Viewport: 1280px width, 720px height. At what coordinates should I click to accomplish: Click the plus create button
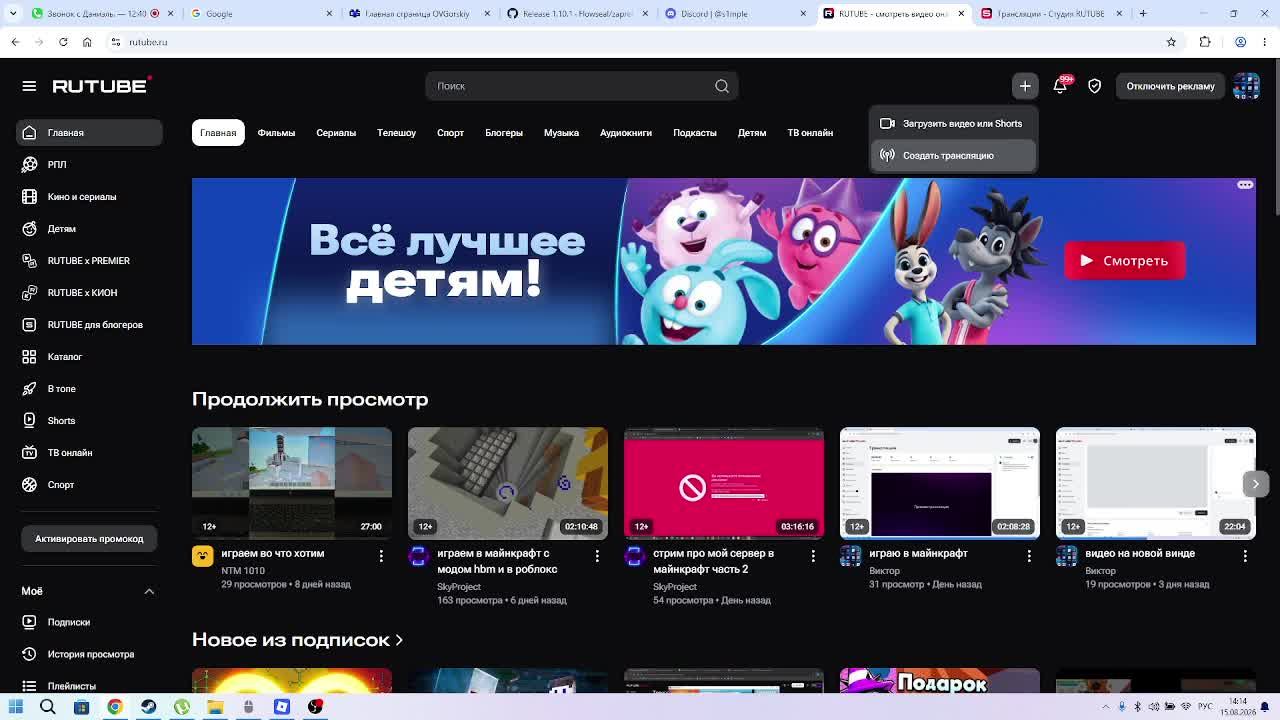coord(1025,86)
